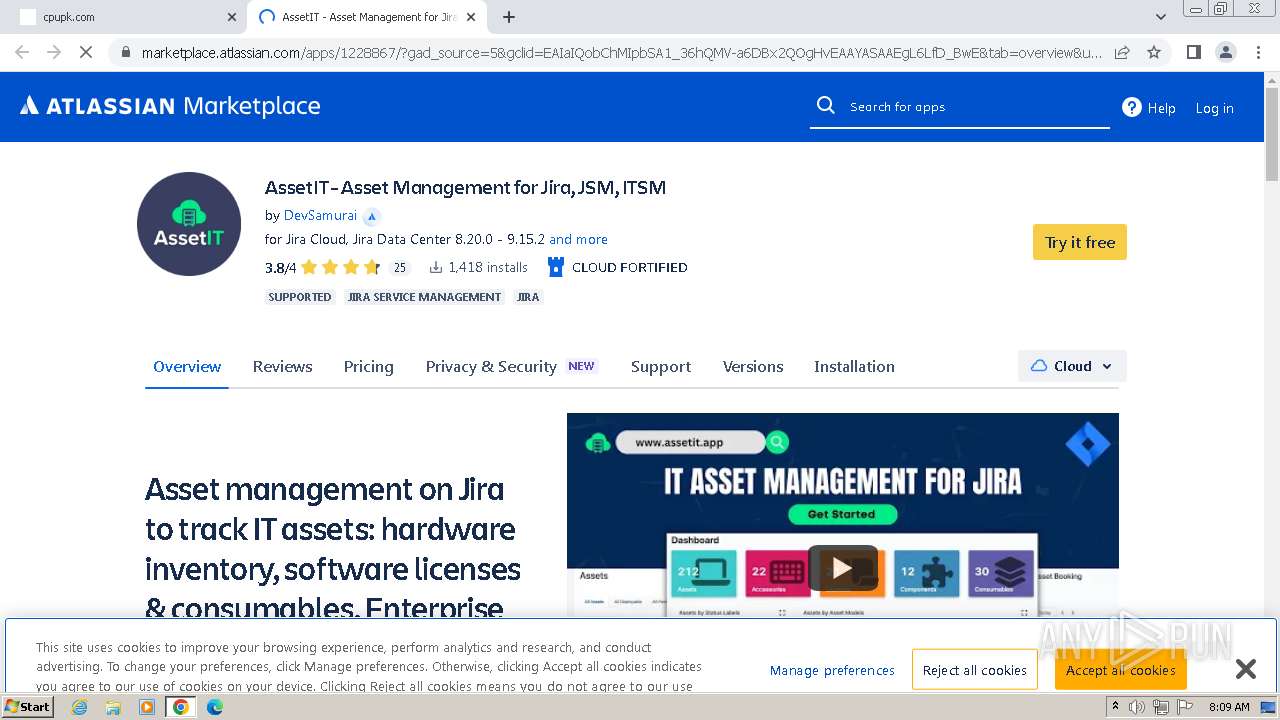The image size is (1280, 720).
Task: Click the system clock showing 8:09 AM
Action: click(x=1229, y=707)
